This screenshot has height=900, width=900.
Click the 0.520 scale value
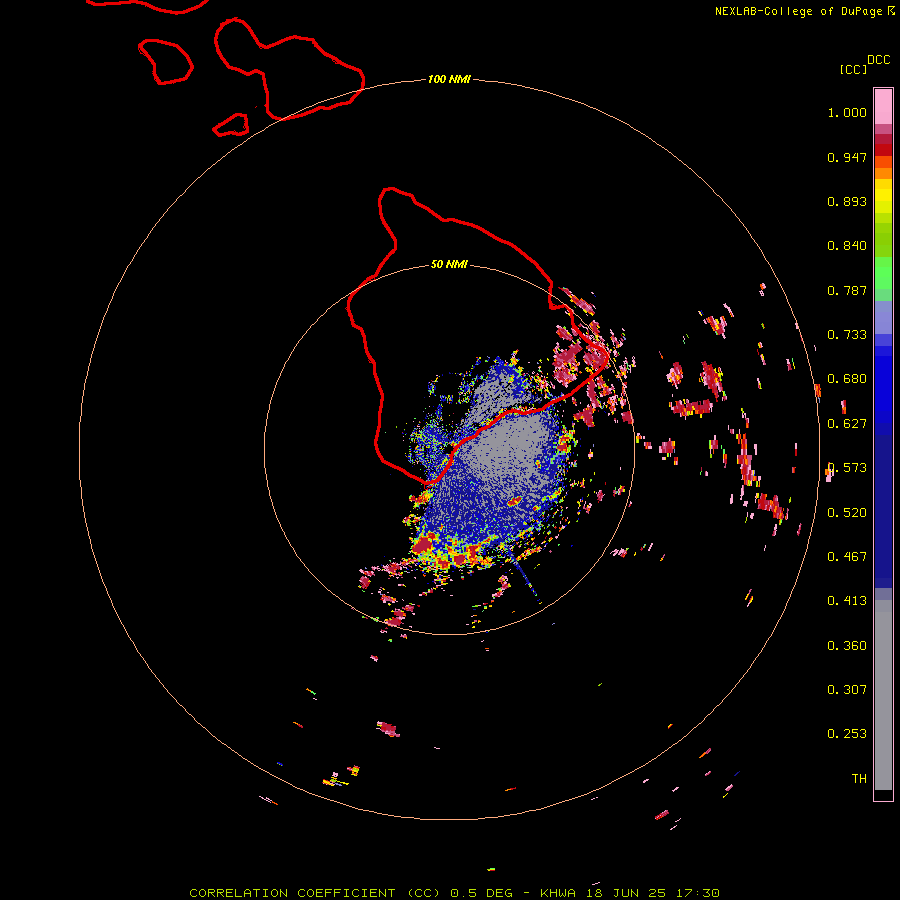(847, 513)
